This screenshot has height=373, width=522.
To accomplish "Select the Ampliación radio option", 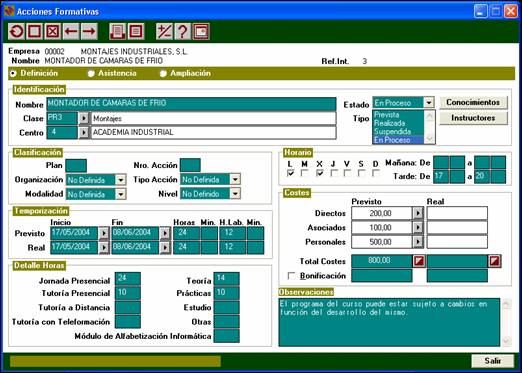I will [163, 73].
